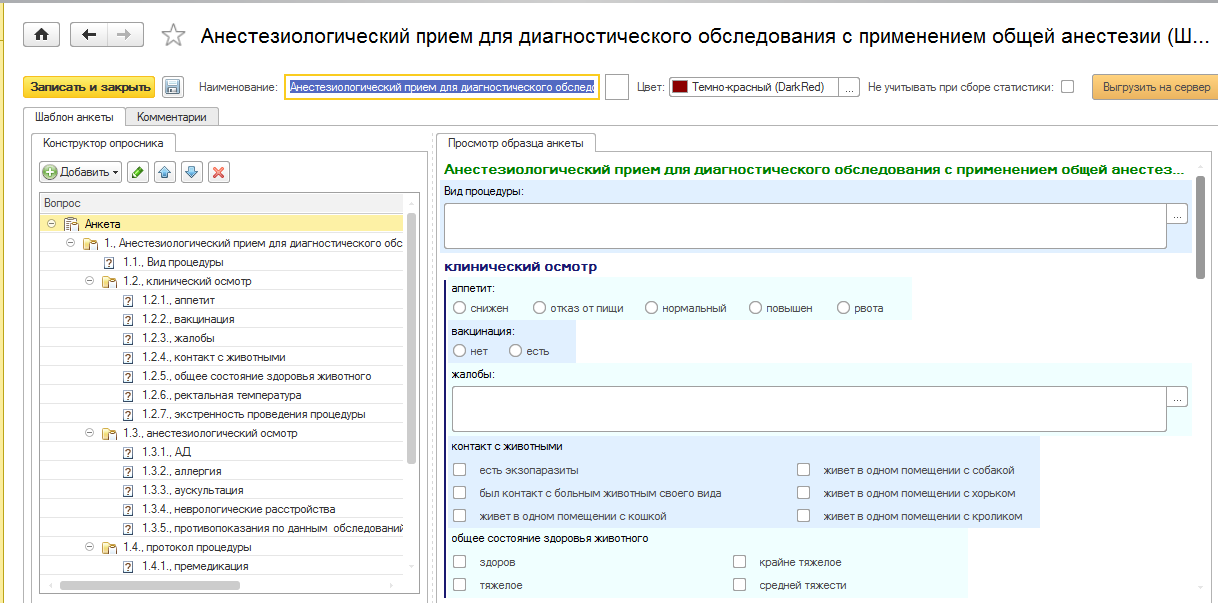1218x603 pixels.
Task: Open the жалобы field ellipsis selector
Action: pos(1177,397)
